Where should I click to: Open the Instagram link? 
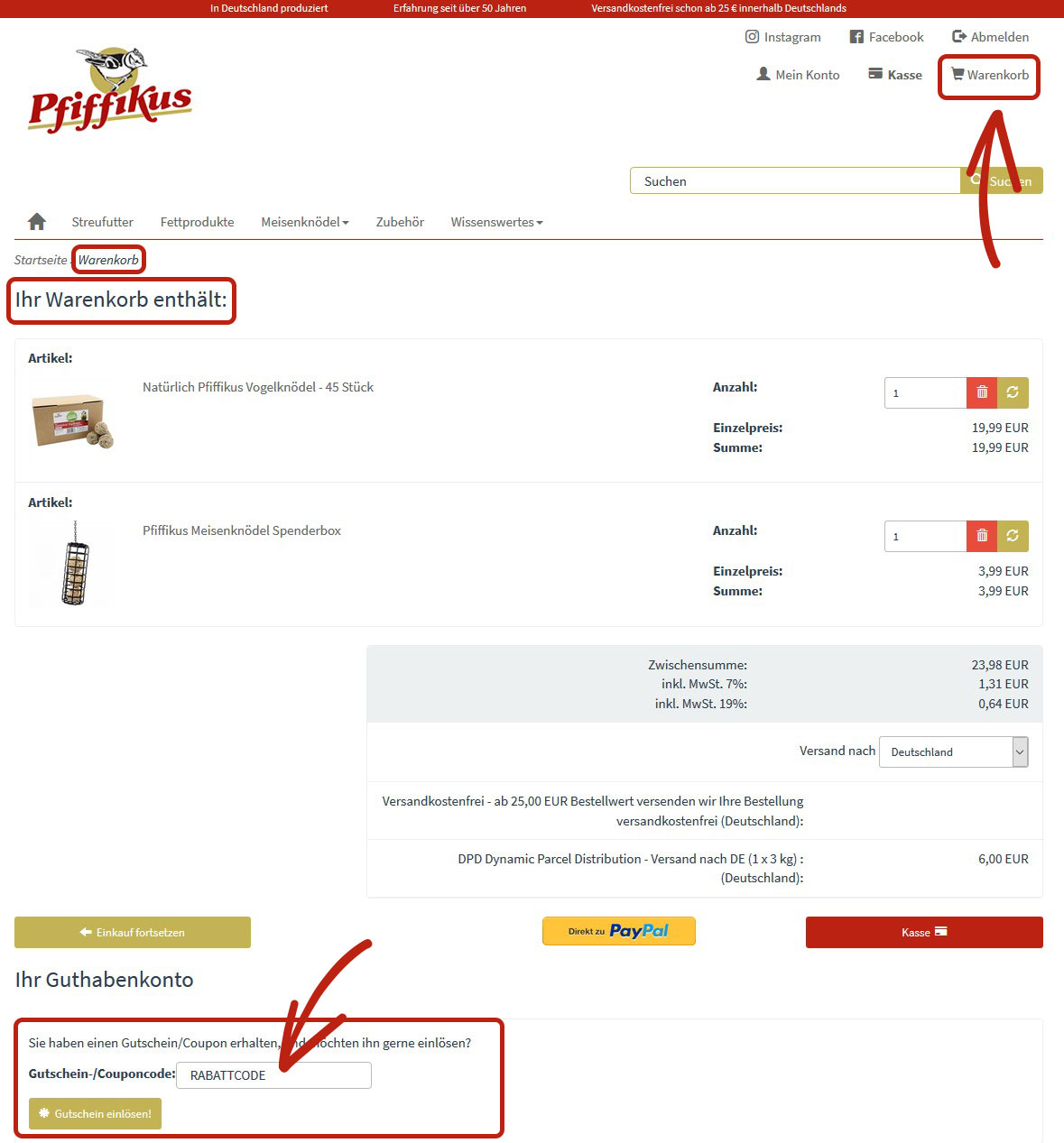click(782, 37)
